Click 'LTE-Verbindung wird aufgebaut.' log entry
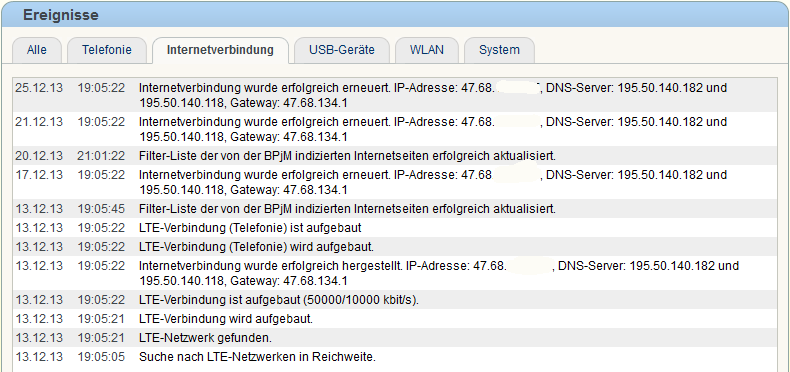790x372 pixels. click(x=395, y=319)
